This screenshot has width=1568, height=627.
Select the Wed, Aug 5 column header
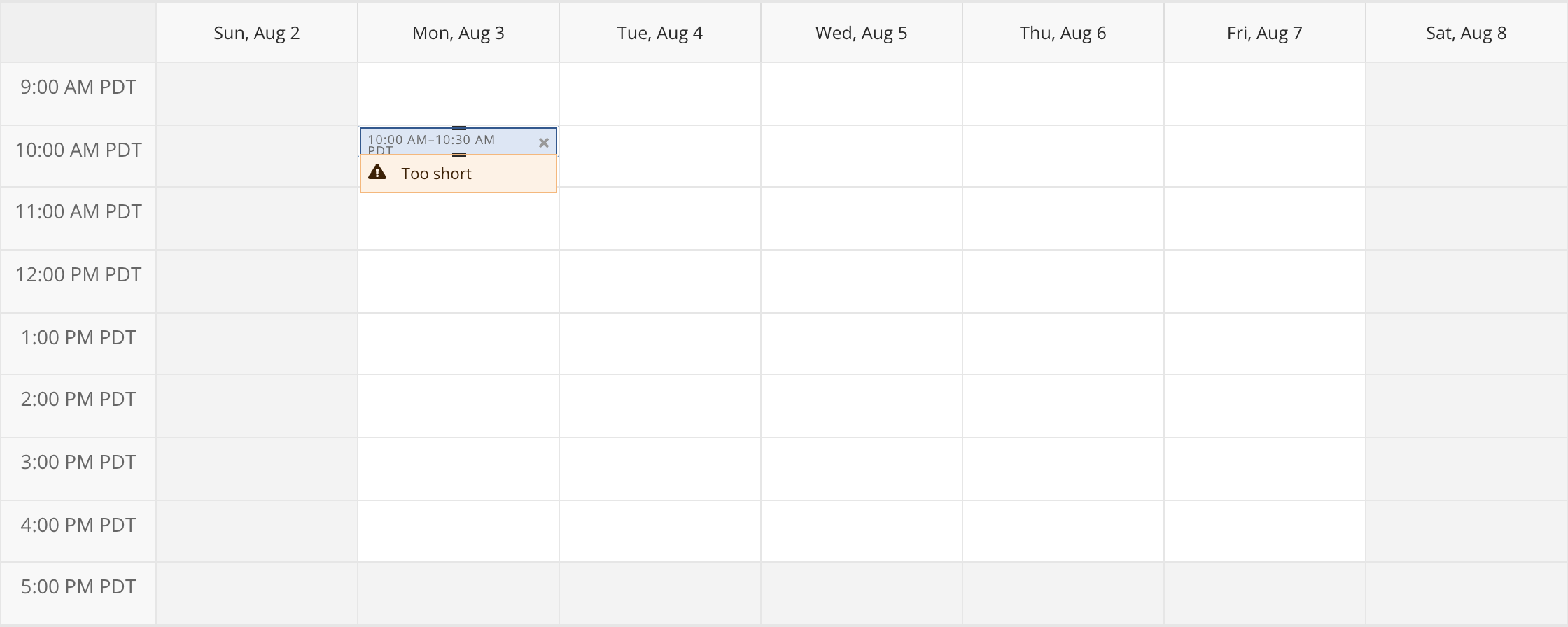pos(862,33)
